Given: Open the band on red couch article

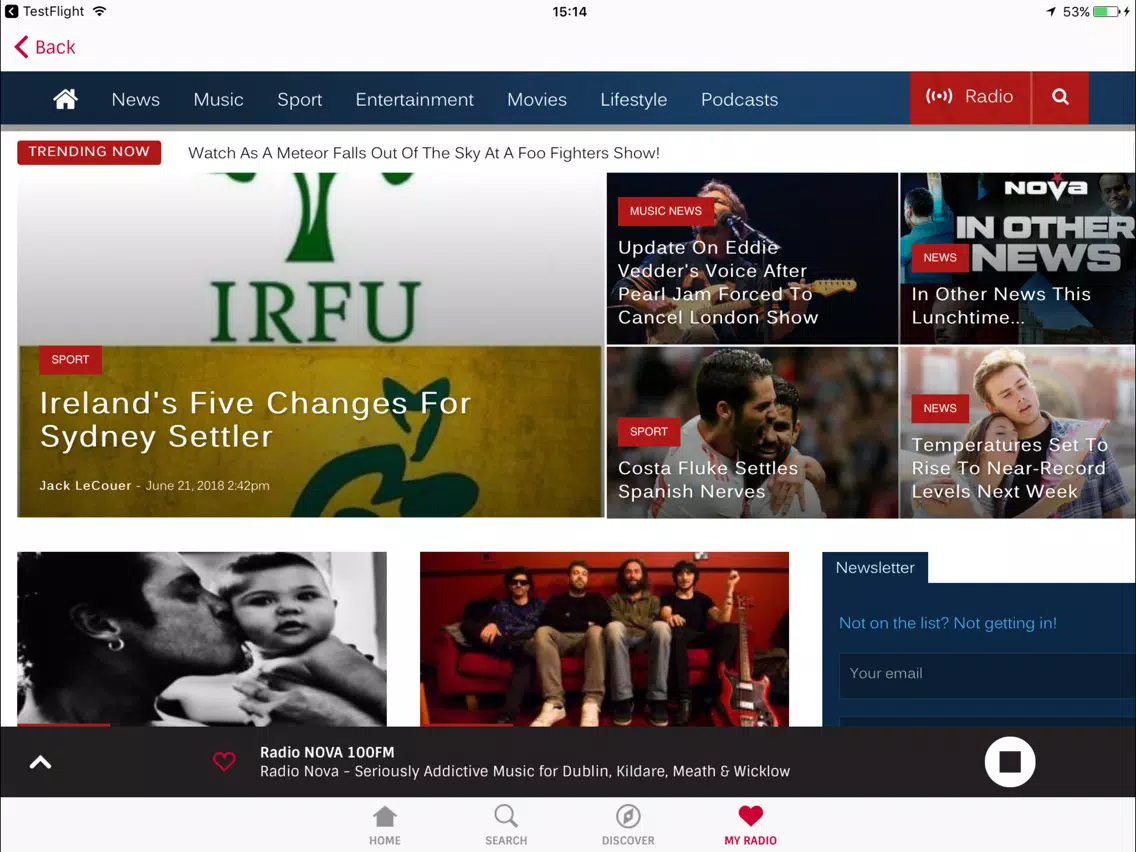Looking at the screenshot, I should point(604,639).
